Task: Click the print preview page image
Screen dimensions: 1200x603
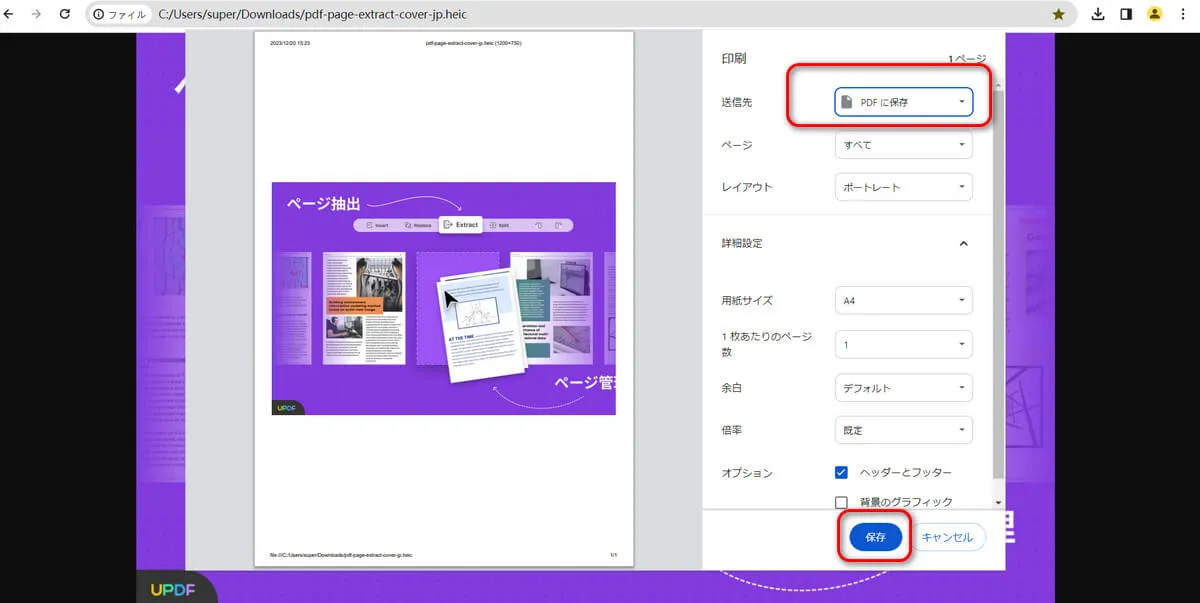Action: point(444,299)
